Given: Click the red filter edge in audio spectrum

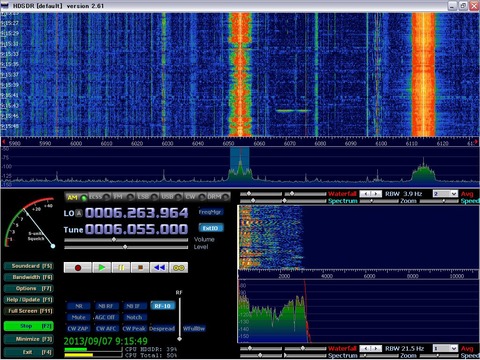Looking at the screenshot, I should (x=307, y=312).
